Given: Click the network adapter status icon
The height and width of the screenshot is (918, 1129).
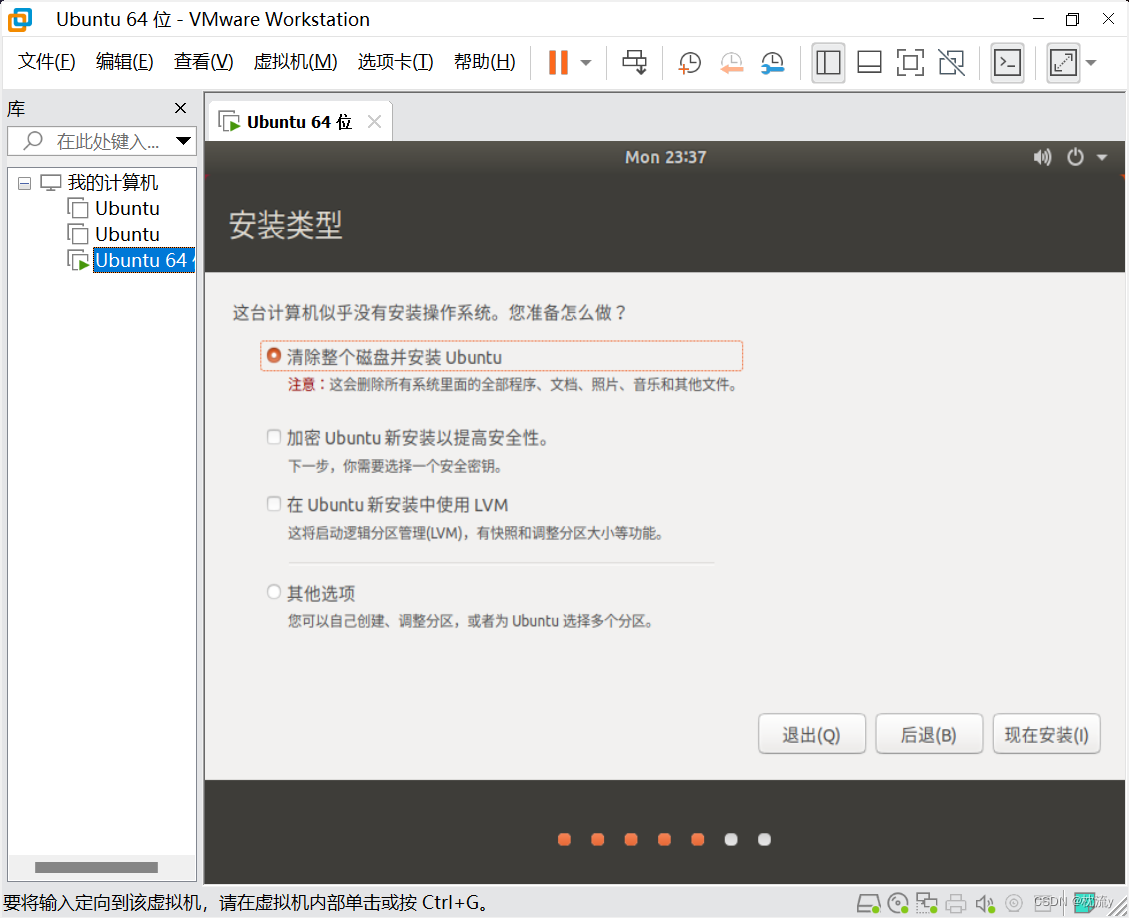Looking at the screenshot, I should 927,903.
